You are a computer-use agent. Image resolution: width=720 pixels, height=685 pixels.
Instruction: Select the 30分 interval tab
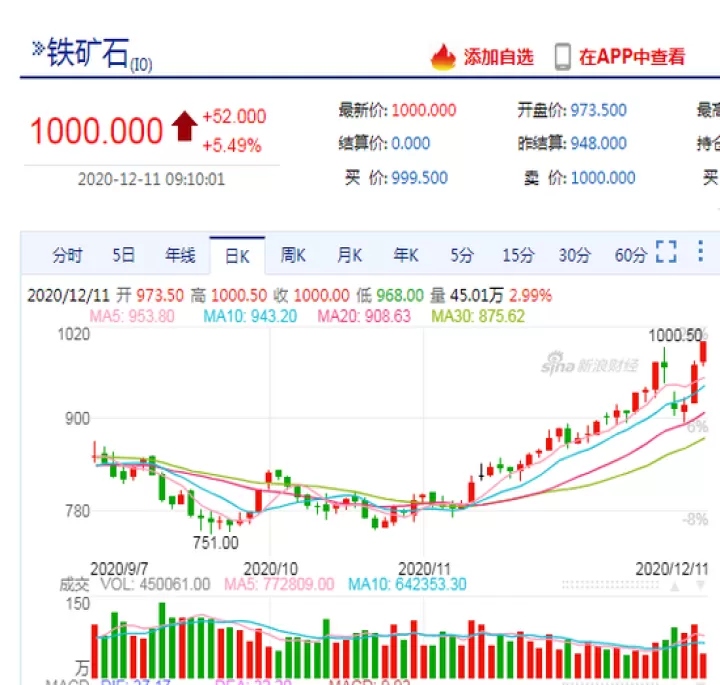[574, 255]
